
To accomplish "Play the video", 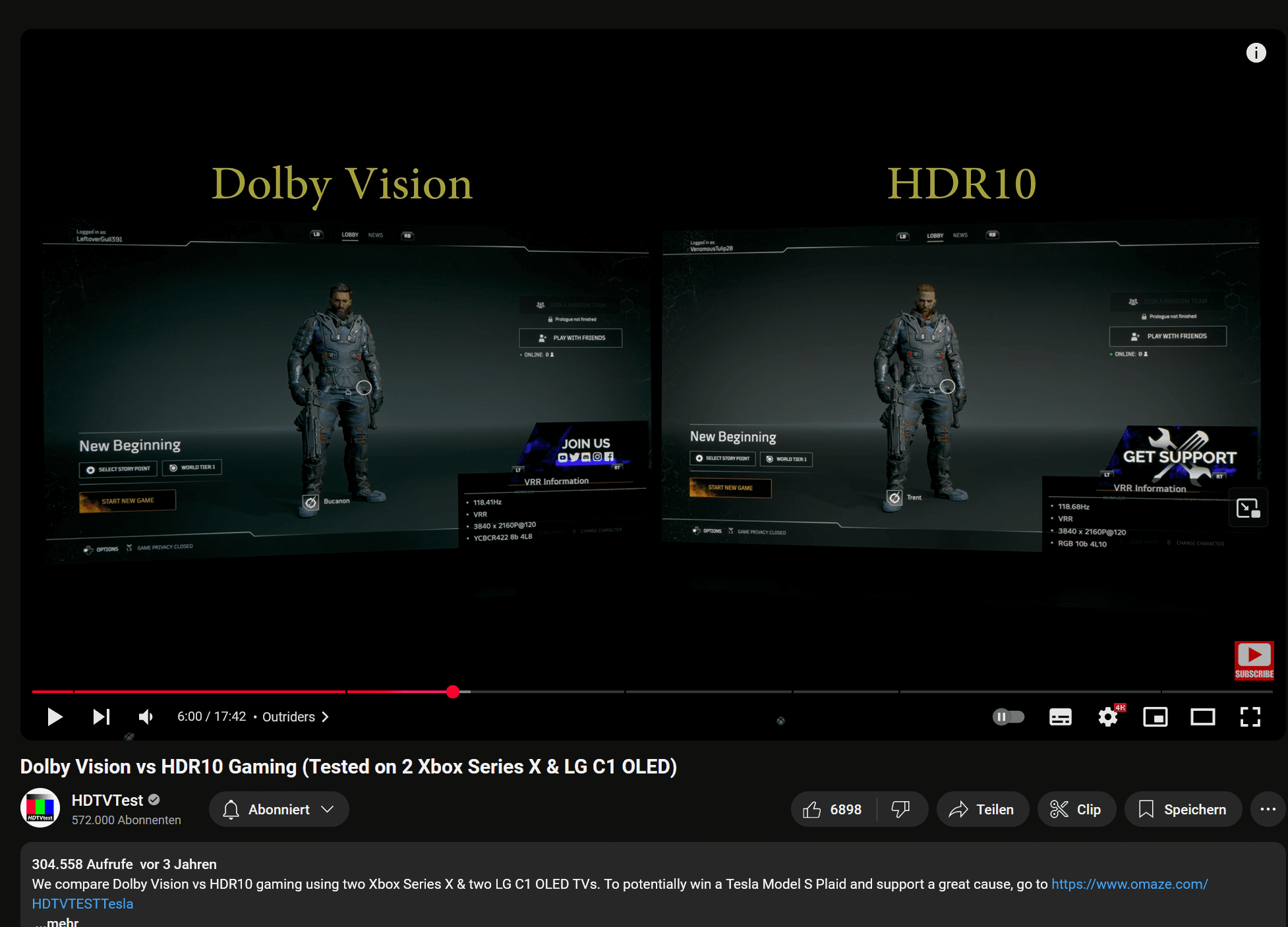I will click(x=55, y=717).
